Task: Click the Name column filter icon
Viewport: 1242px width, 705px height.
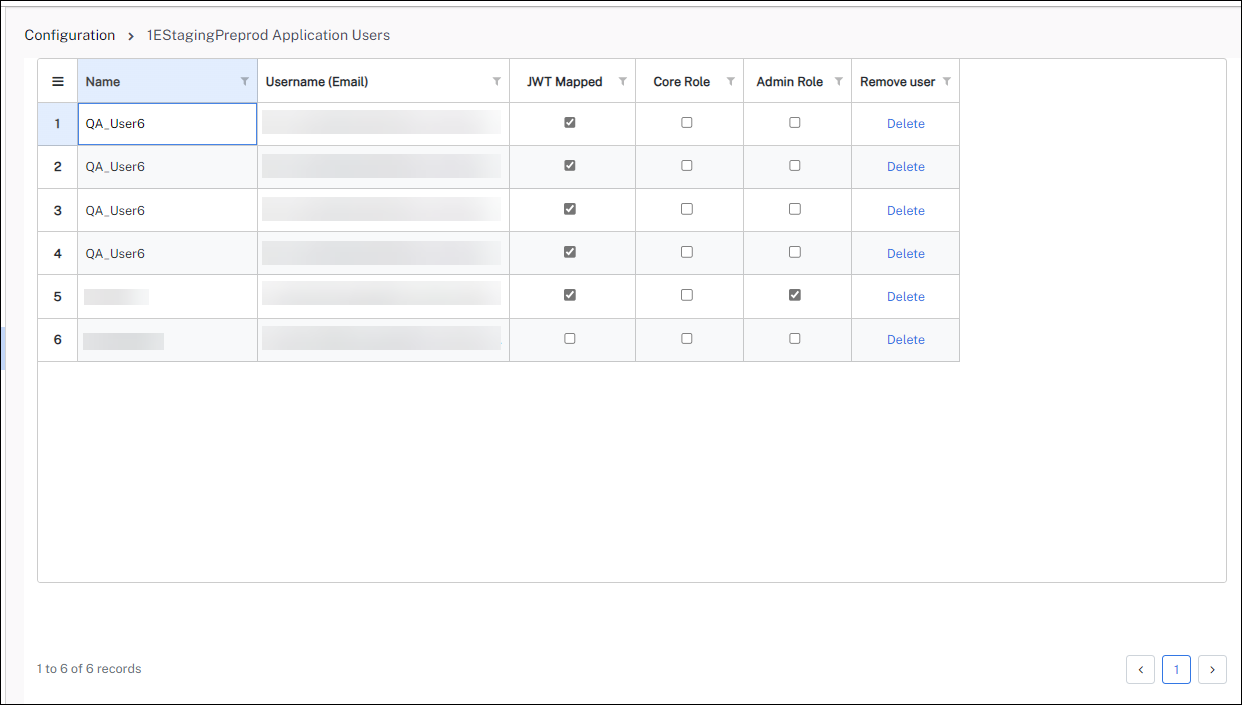Action: [x=245, y=81]
